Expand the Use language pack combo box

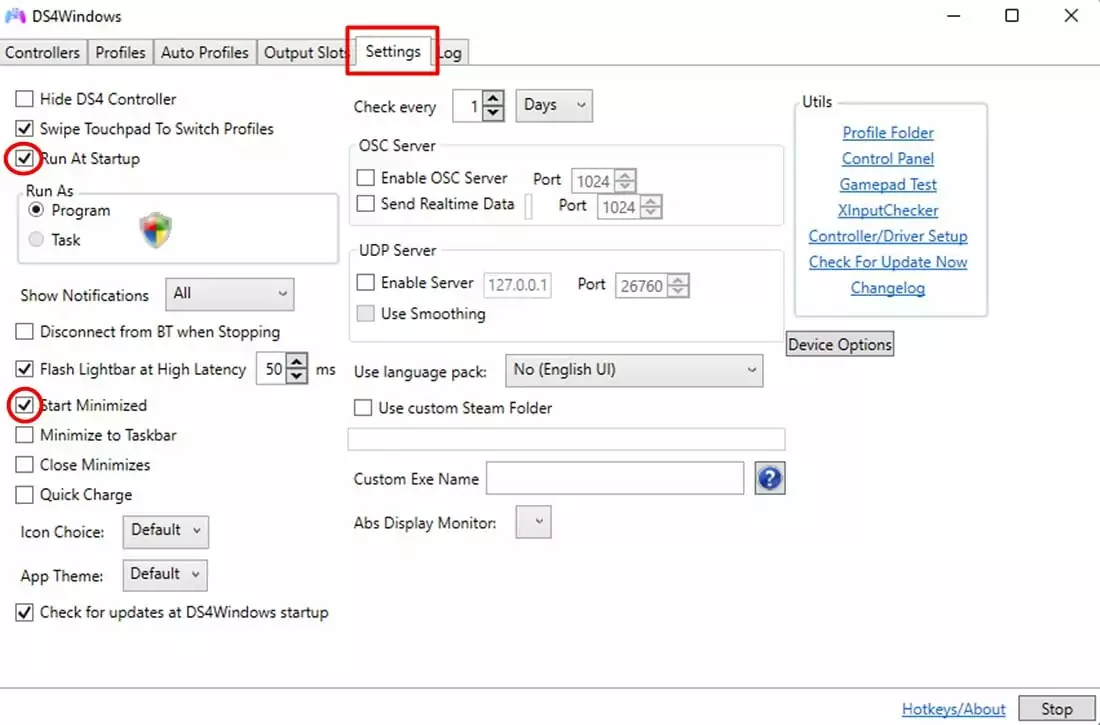tap(634, 370)
